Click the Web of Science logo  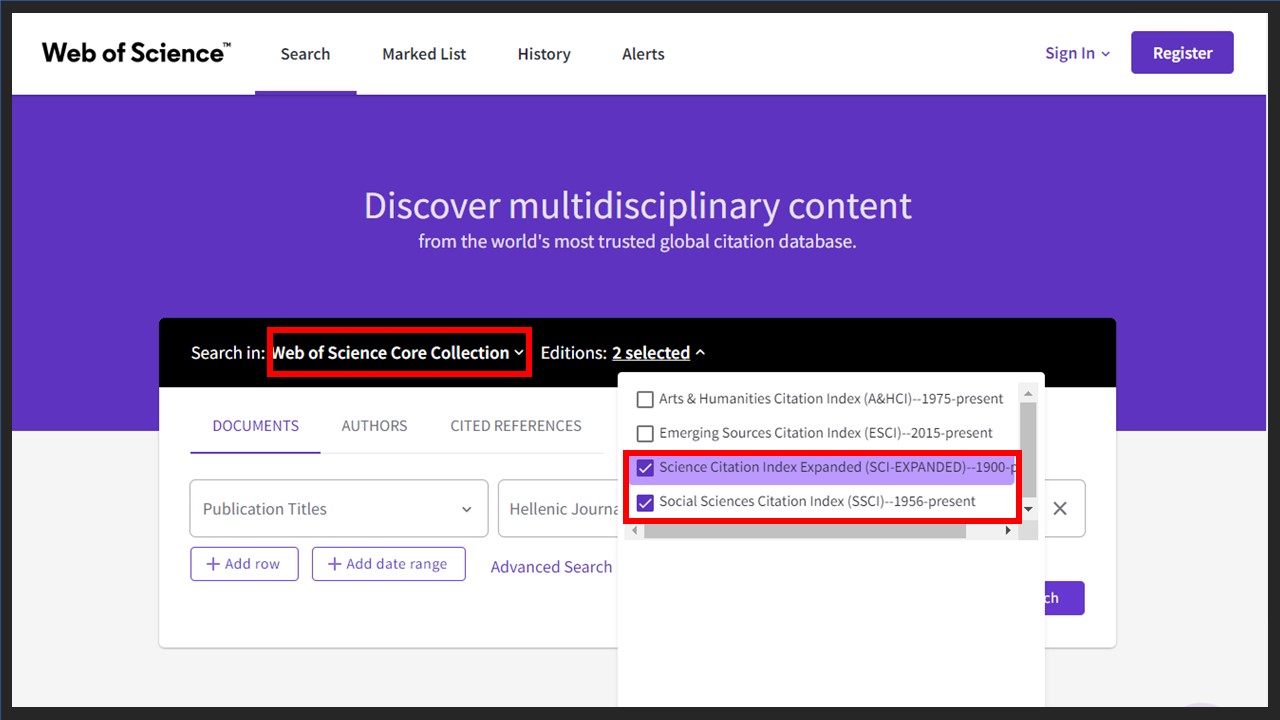click(136, 53)
